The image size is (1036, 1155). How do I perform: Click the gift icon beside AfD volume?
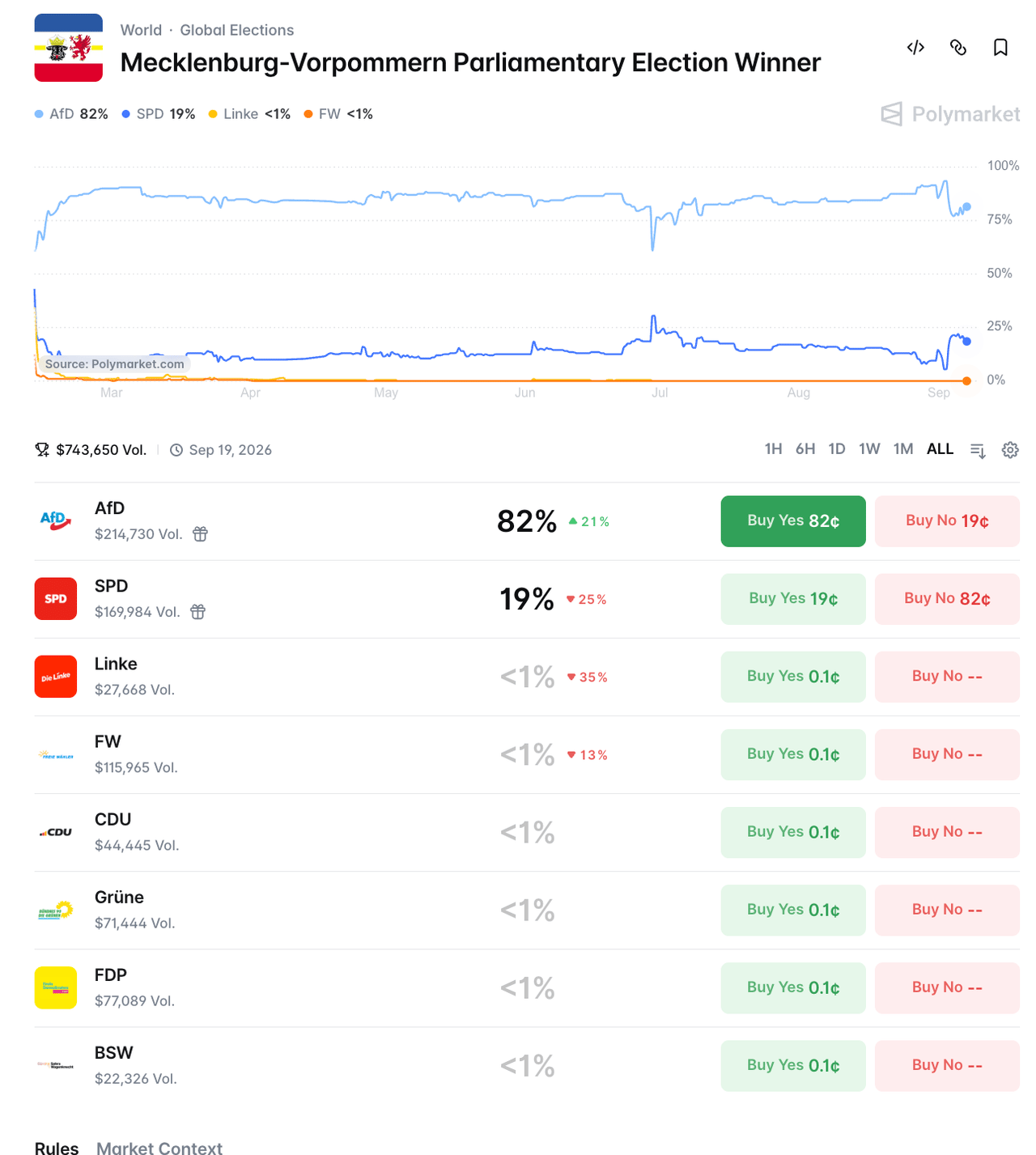pyautogui.click(x=200, y=534)
